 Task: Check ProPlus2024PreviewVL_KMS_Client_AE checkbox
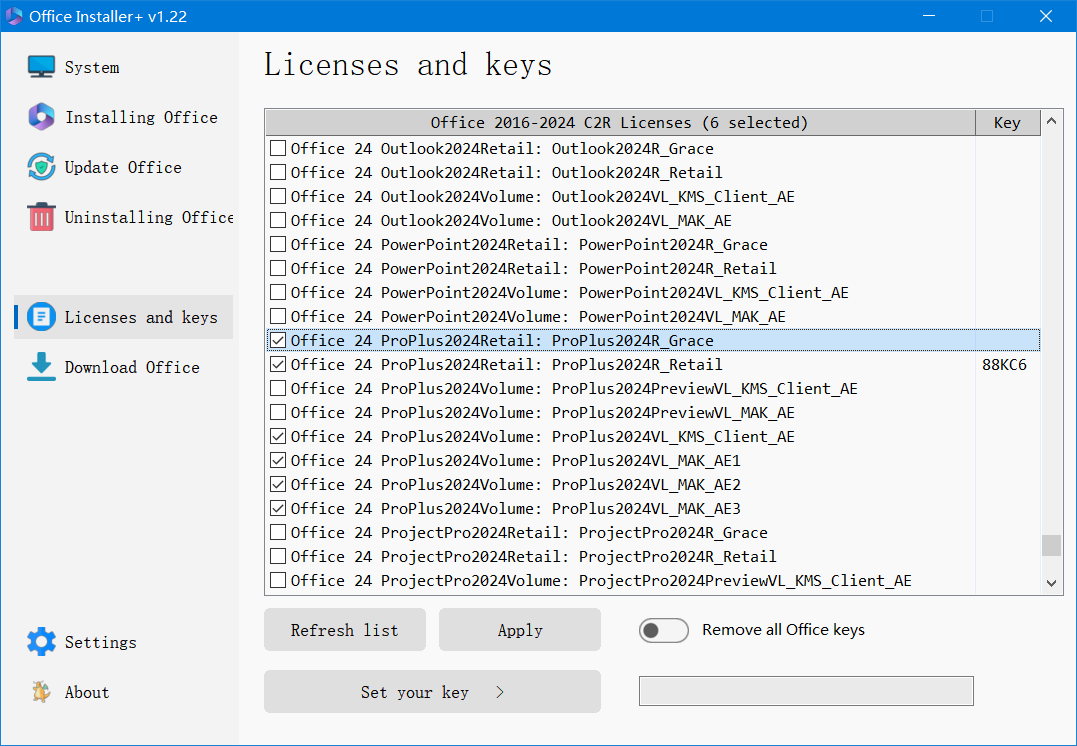(278, 388)
